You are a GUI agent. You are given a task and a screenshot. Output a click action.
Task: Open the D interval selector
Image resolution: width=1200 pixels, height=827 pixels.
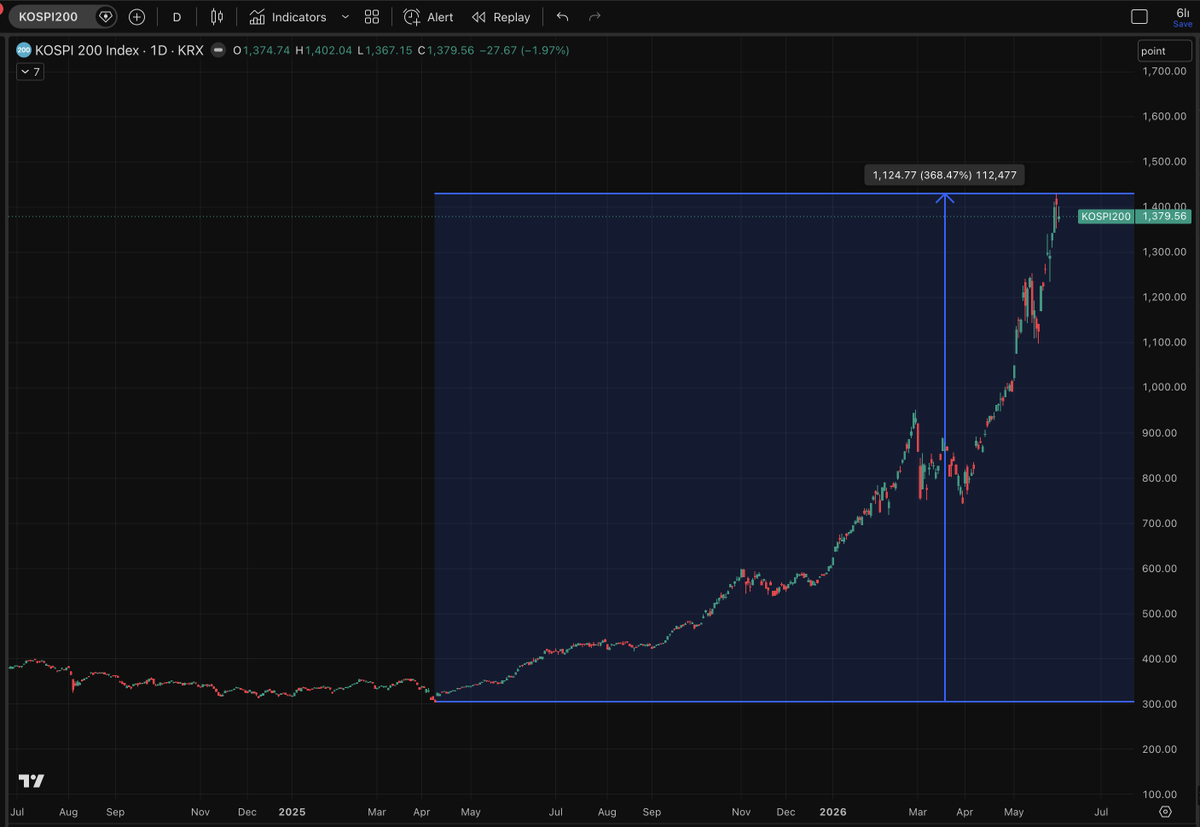click(x=177, y=17)
